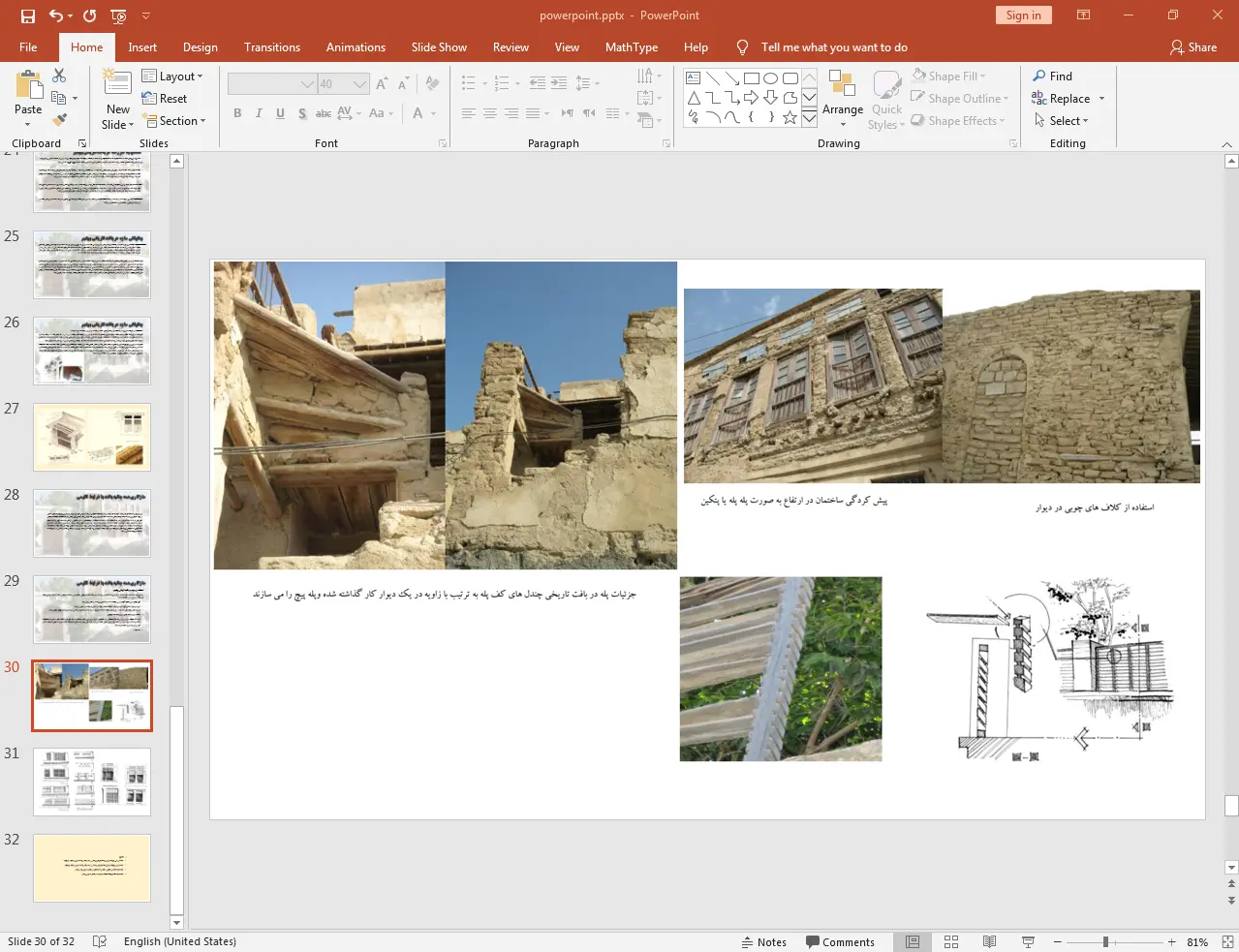Fit slide to current window icon

(1227, 941)
